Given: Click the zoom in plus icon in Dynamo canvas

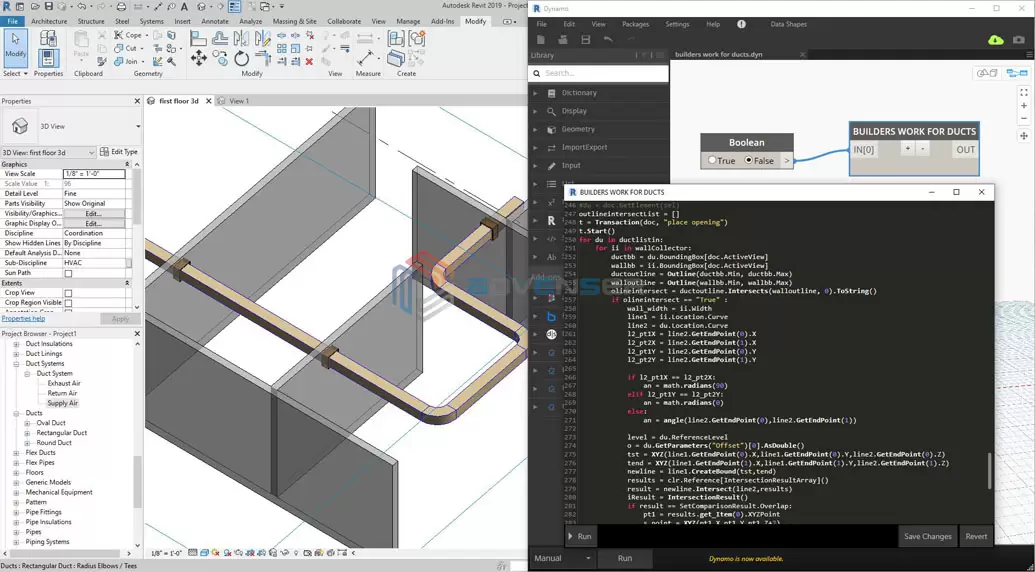Looking at the screenshot, I should point(1024,106).
